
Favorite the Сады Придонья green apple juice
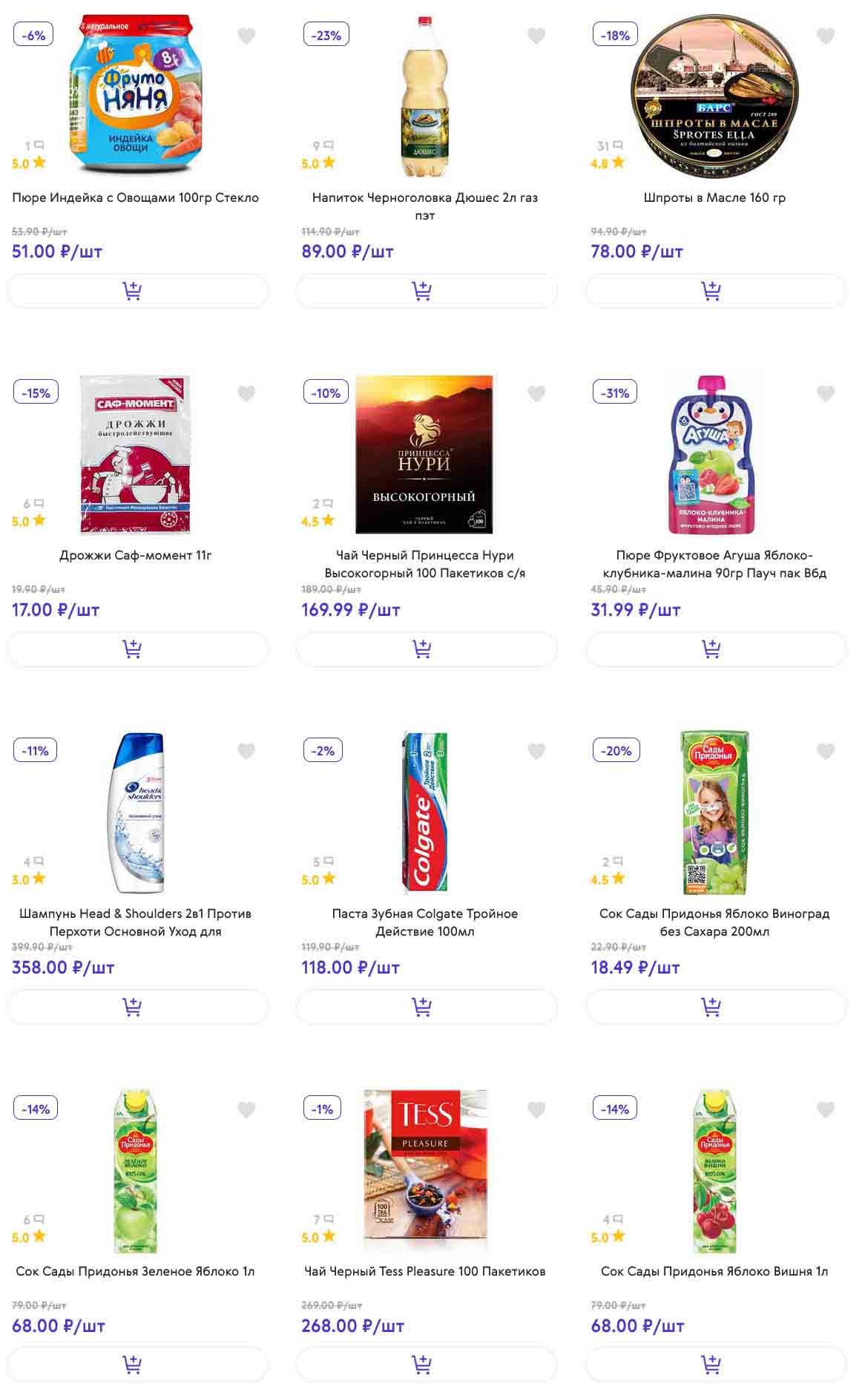coord(246,1109)
